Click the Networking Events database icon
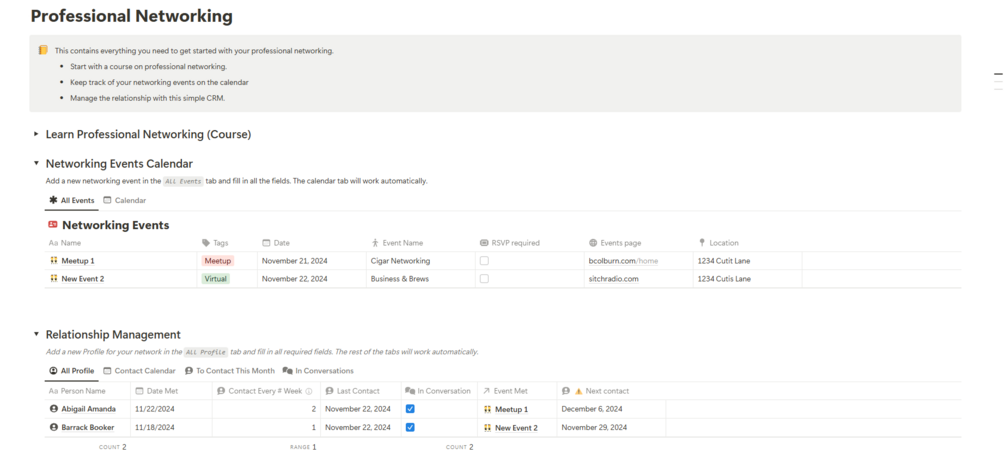Image resolution: width=1005 pixels, height=461 pixels. click(53, 225)
